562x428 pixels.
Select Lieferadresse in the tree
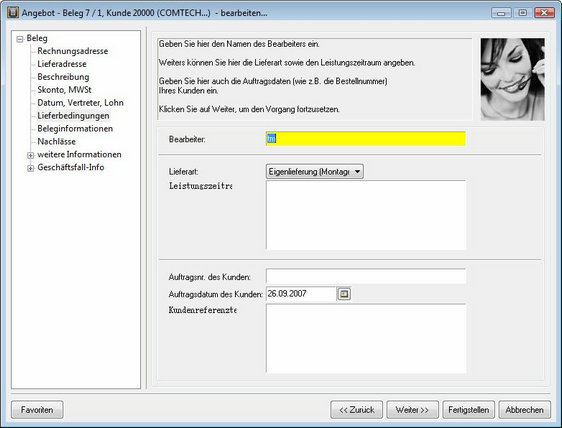click(62, 64)
